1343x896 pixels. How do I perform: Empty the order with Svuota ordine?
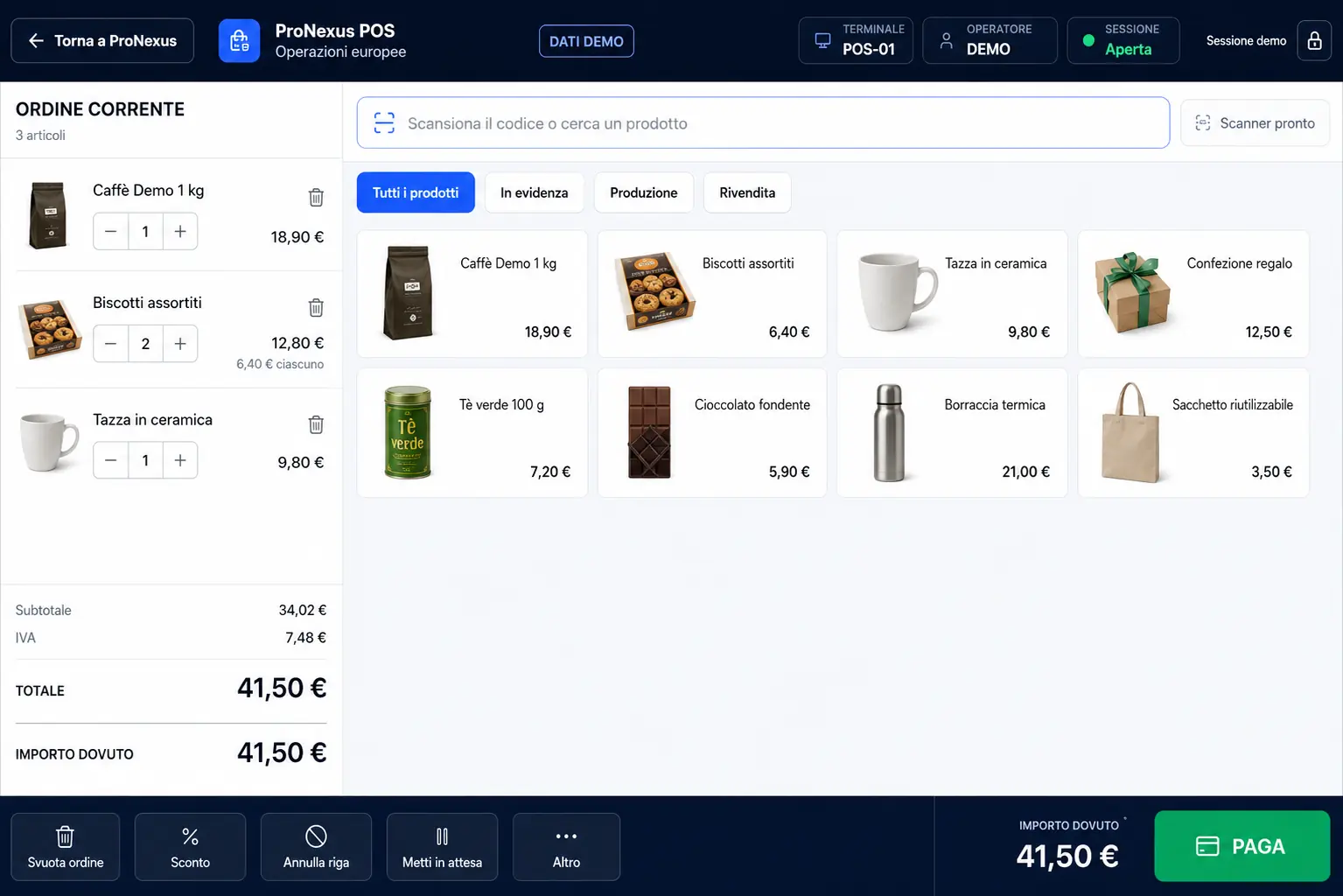coord(66,847)
